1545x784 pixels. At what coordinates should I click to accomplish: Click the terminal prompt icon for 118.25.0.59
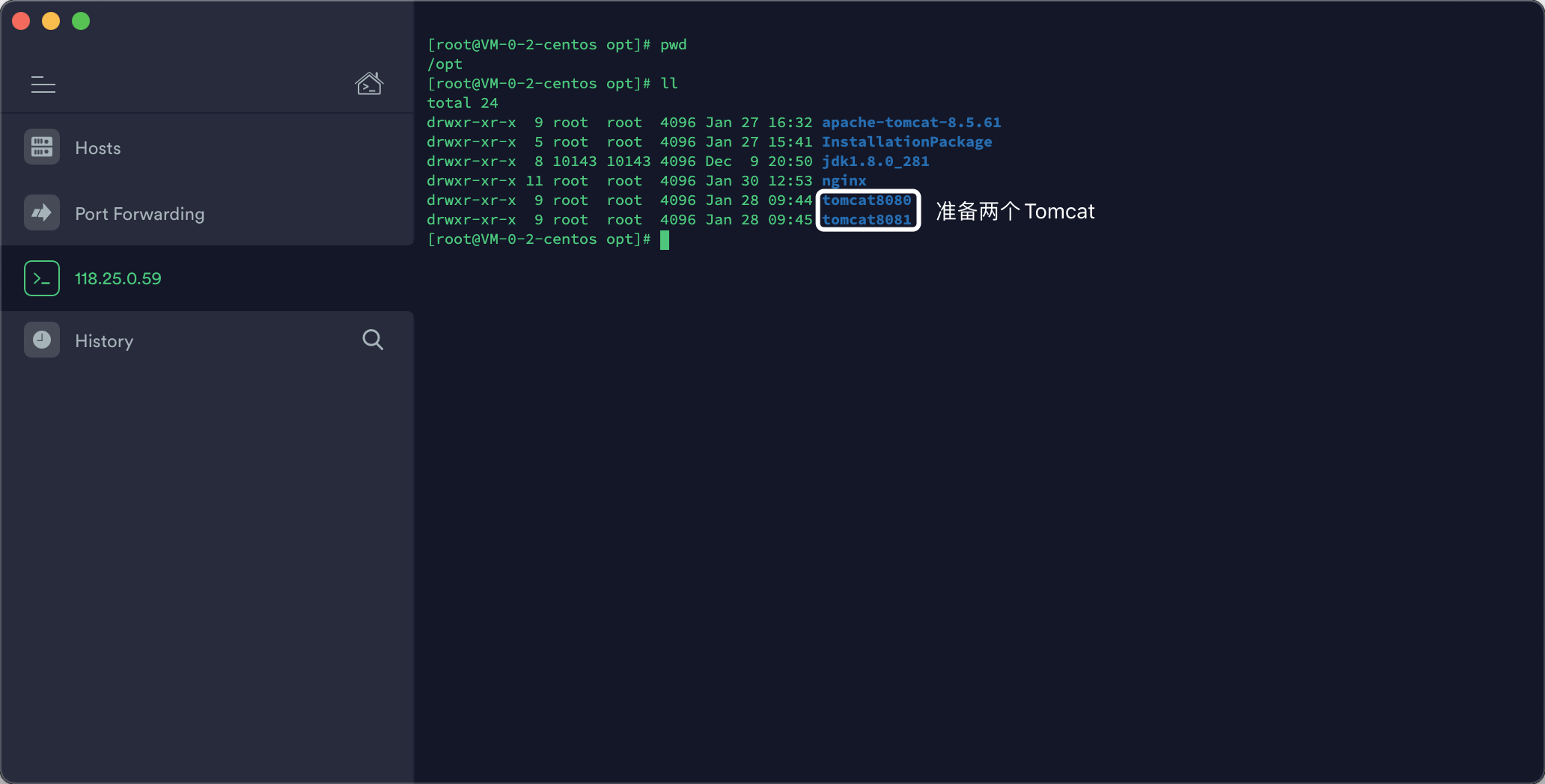coord(42,278)
